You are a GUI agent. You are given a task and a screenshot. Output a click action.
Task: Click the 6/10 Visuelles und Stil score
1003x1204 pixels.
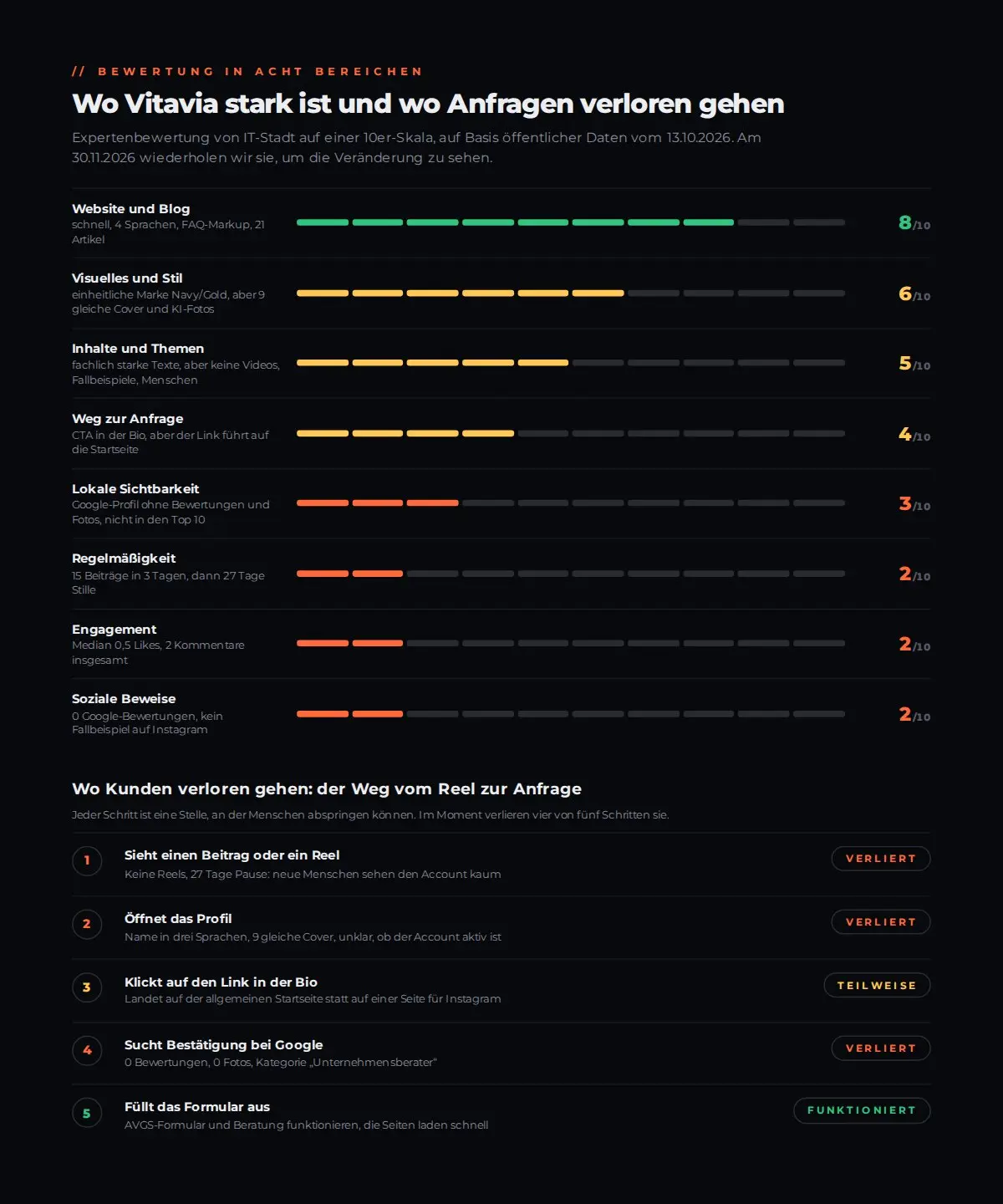(x=914, y=293)
